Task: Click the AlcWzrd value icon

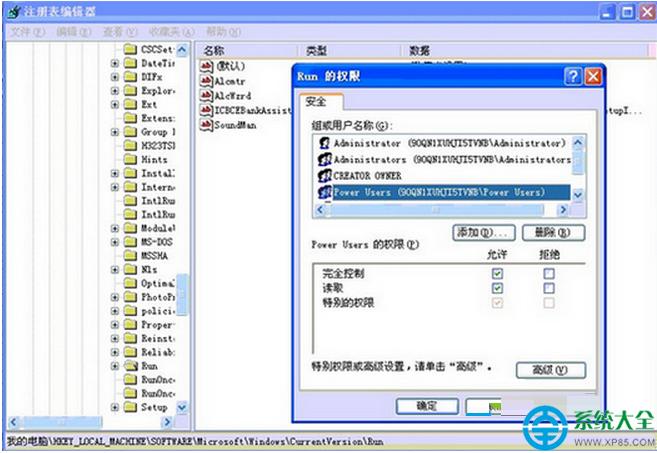Action: coord(206,96)
